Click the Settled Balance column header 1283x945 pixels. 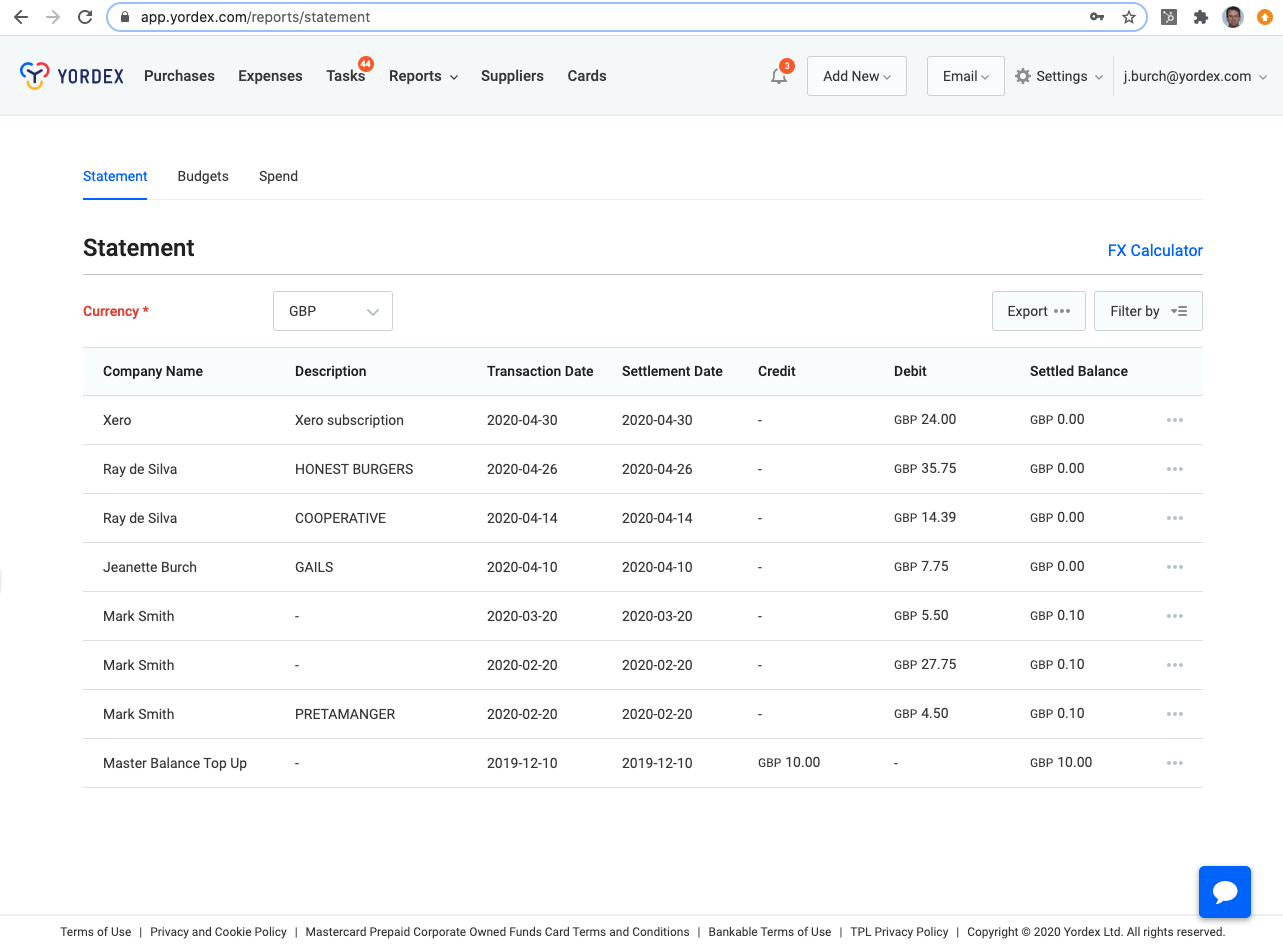[1079, 371]
